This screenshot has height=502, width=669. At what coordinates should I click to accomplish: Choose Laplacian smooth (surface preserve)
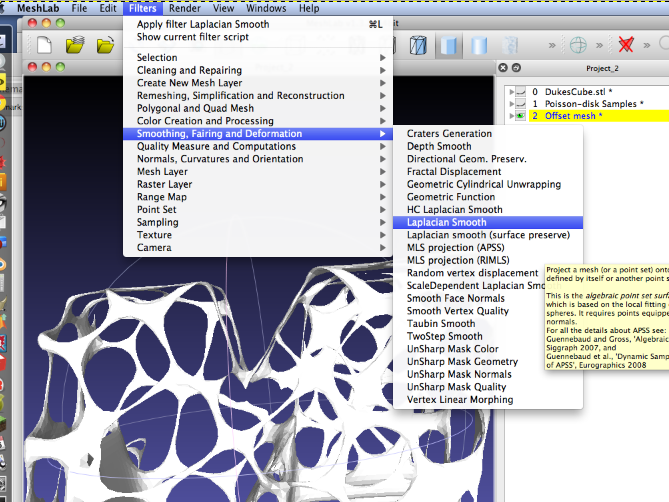[488, 235]
